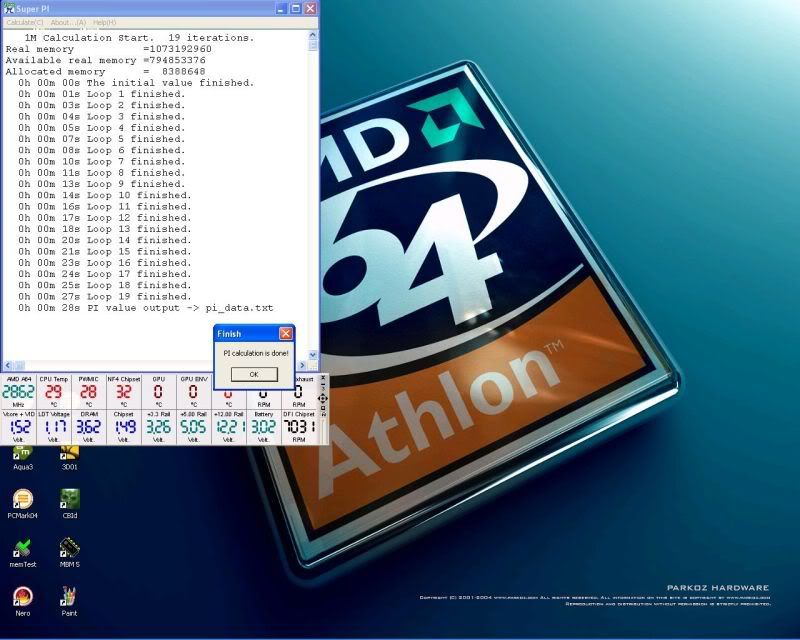Click the horizontal scrollbar left arrow

(x=8, y=365)
